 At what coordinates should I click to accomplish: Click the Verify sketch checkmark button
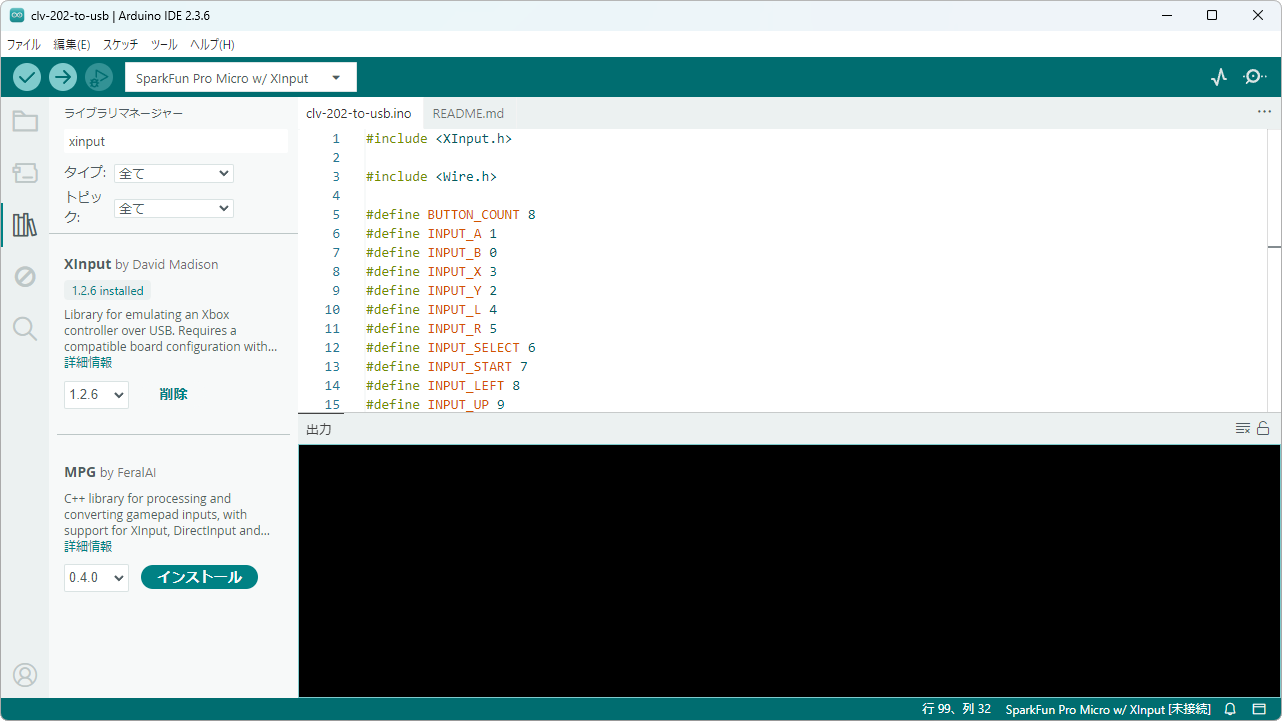(27, 77)
